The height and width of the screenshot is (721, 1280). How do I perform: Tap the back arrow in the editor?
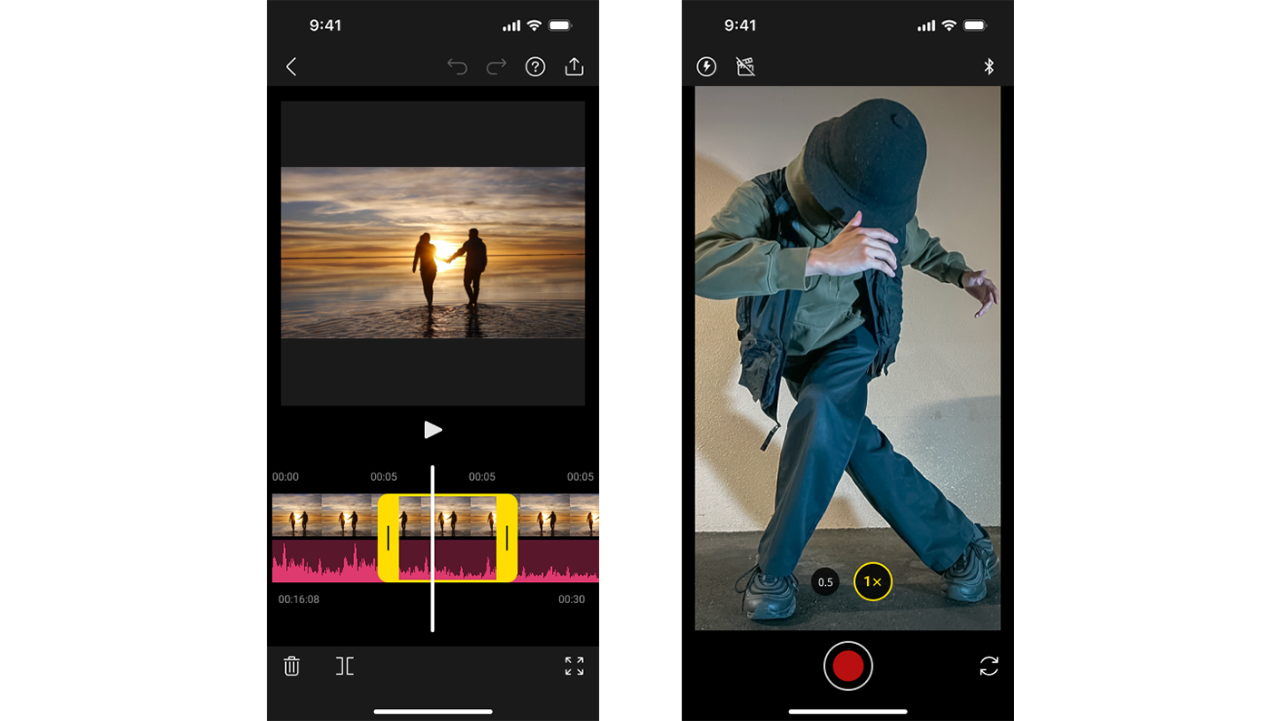tap(291, 67)
